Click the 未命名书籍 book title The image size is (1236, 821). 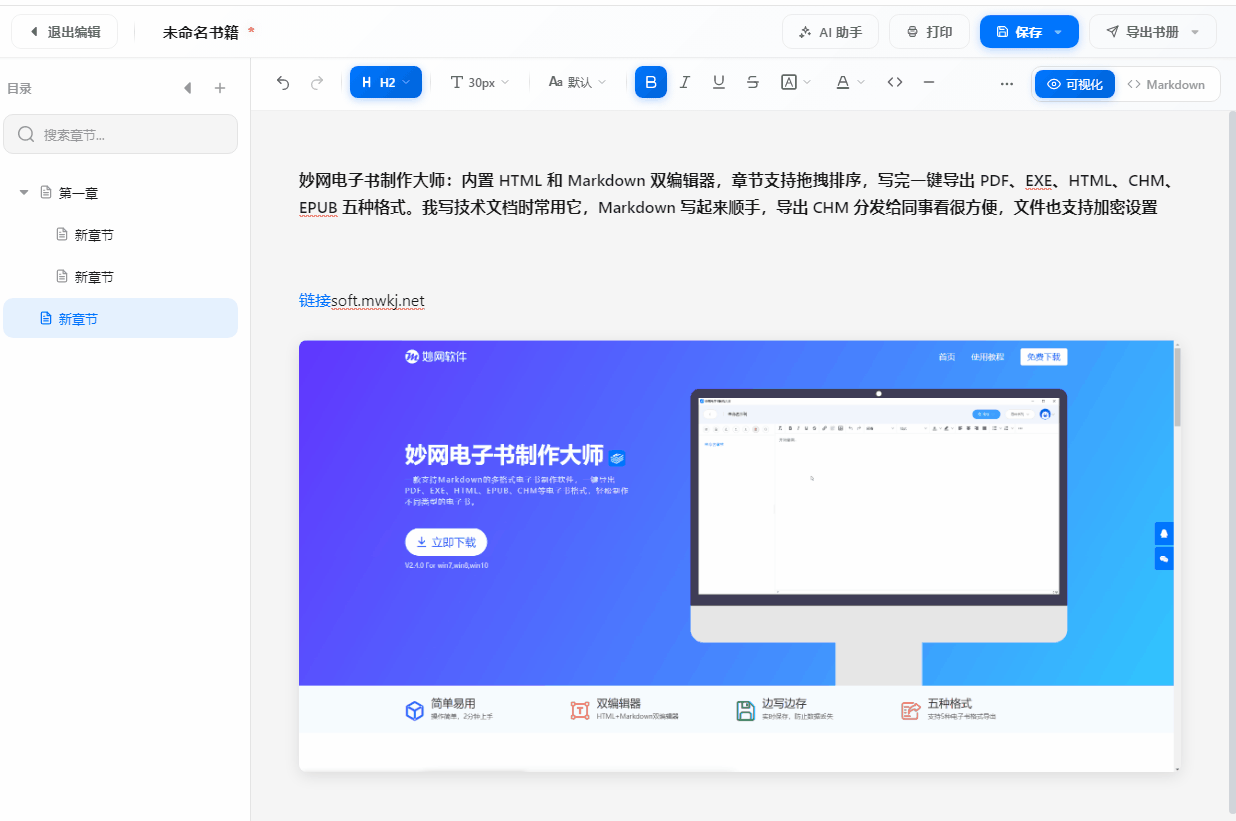(x=201, y=32)
